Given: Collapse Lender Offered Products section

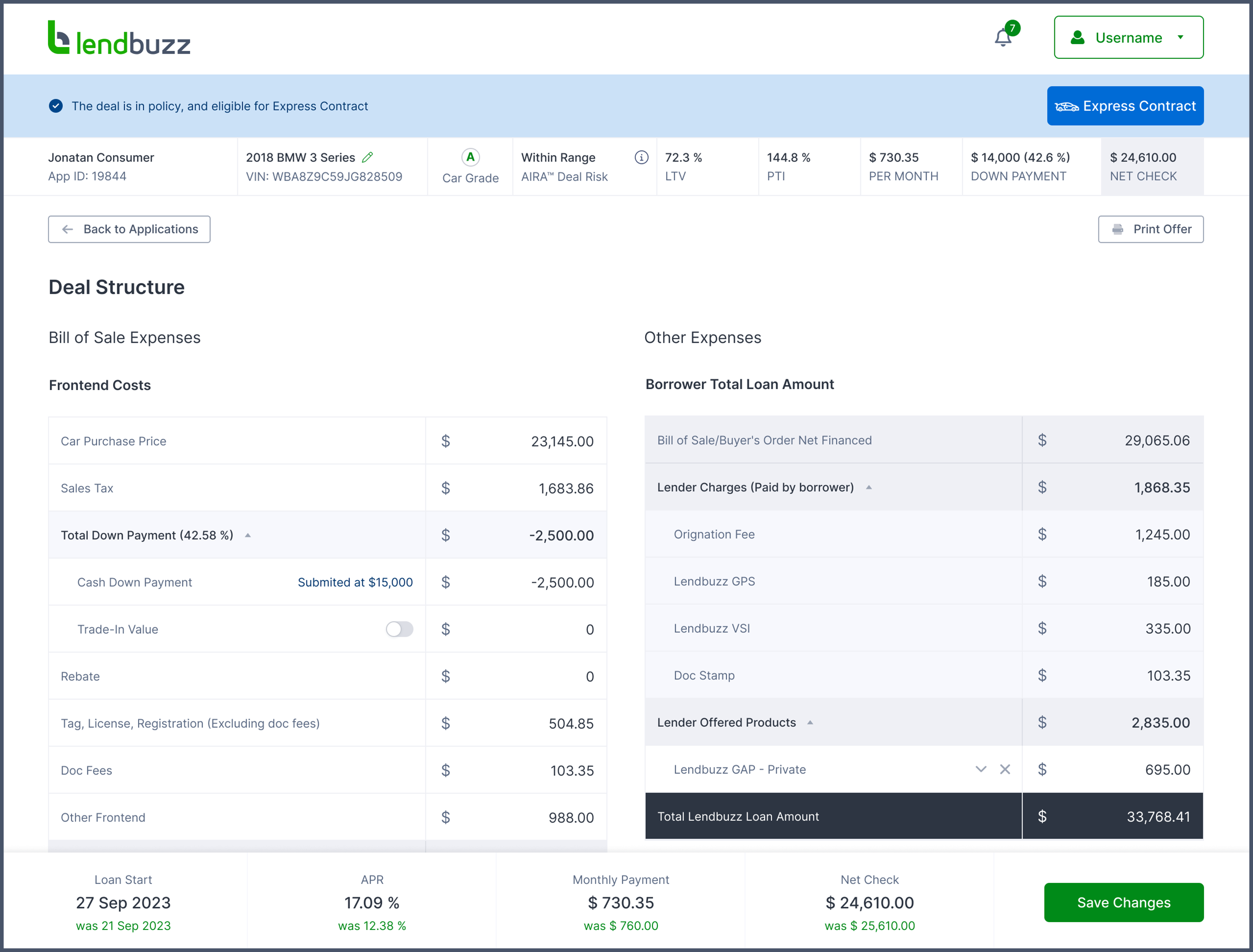Looking at the screenshot, I should 811,722.
